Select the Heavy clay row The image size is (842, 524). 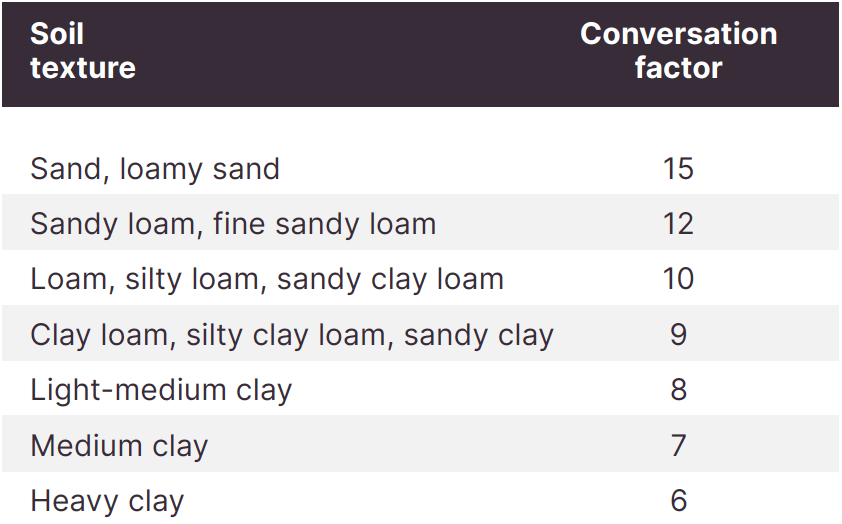(x=420, y=498)
